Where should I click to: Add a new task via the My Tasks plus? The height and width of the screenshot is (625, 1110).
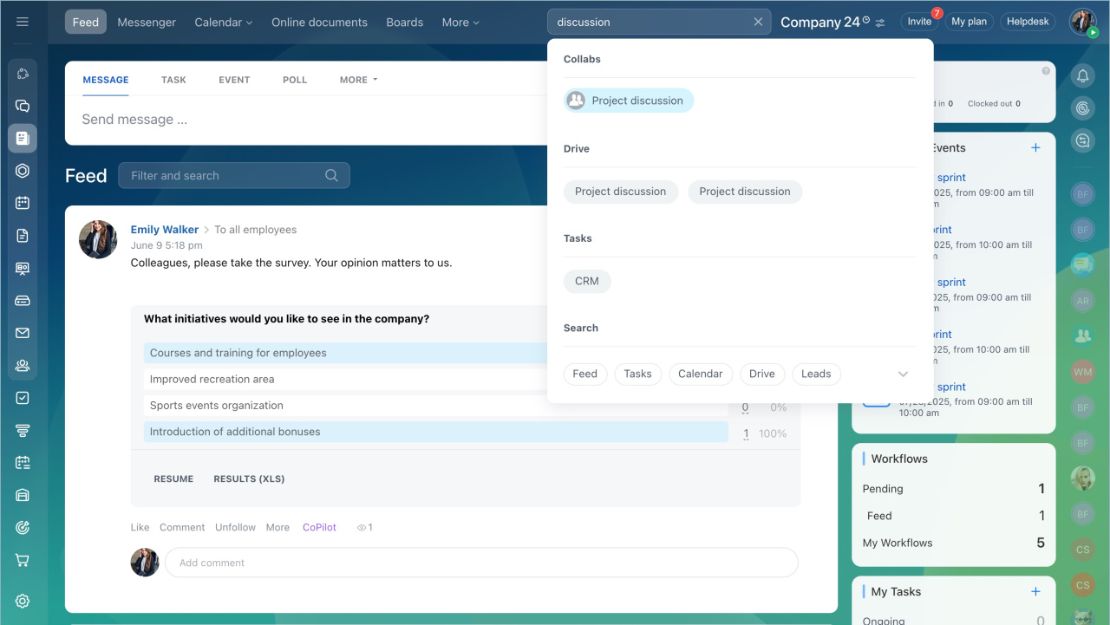click(x=1035, y=591)
